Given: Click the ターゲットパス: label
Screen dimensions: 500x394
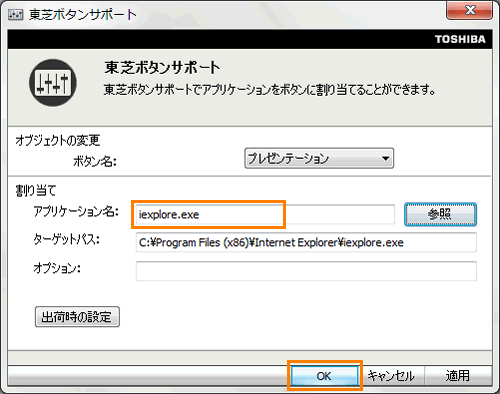Looking at the screenshot, I should pyautogui.click(x=66, y=239).
